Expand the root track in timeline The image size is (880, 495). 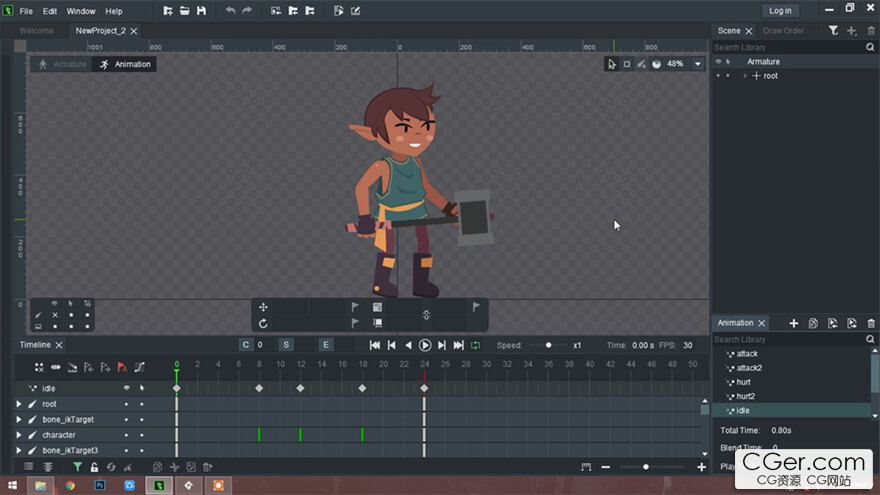(x=19, y=404)
